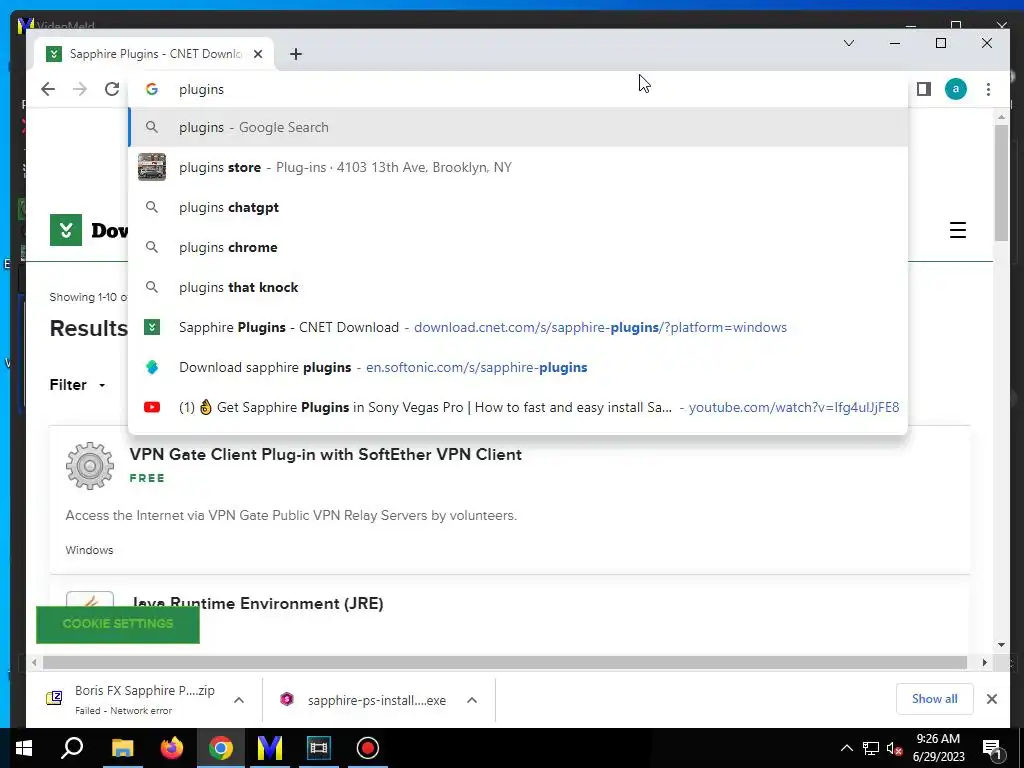Viewport: 1024px width, 768px height.
Task: Click the scroll right arrow
Action: tap(985, 662)
